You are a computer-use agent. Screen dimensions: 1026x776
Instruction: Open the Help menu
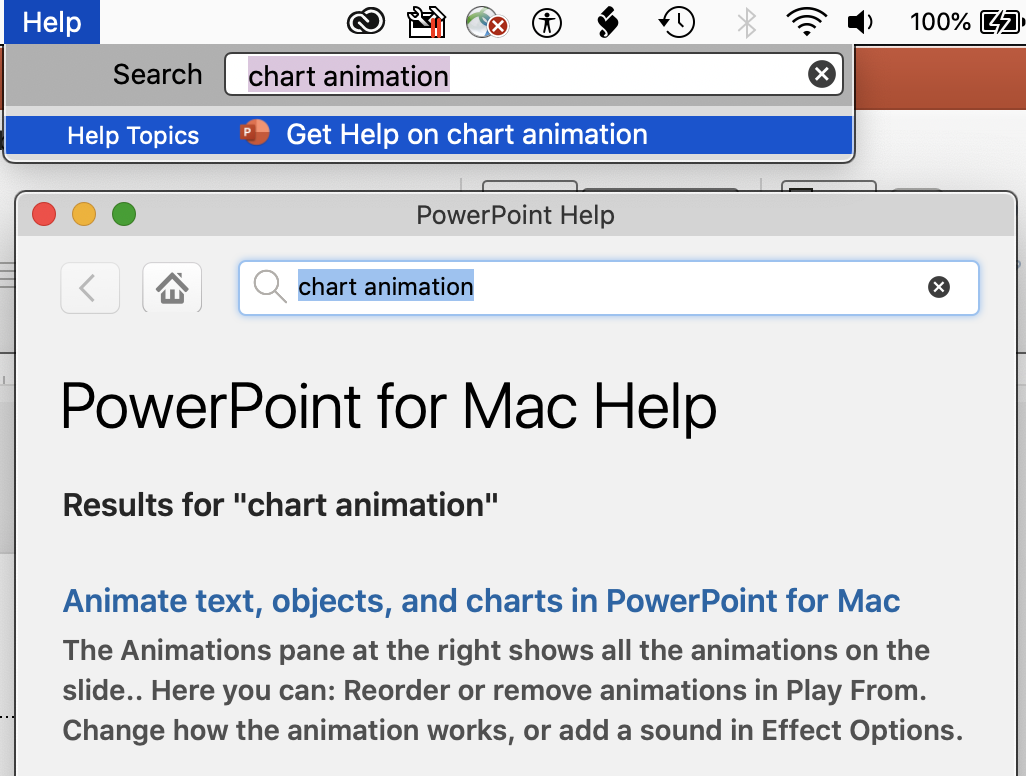point(51,22)
